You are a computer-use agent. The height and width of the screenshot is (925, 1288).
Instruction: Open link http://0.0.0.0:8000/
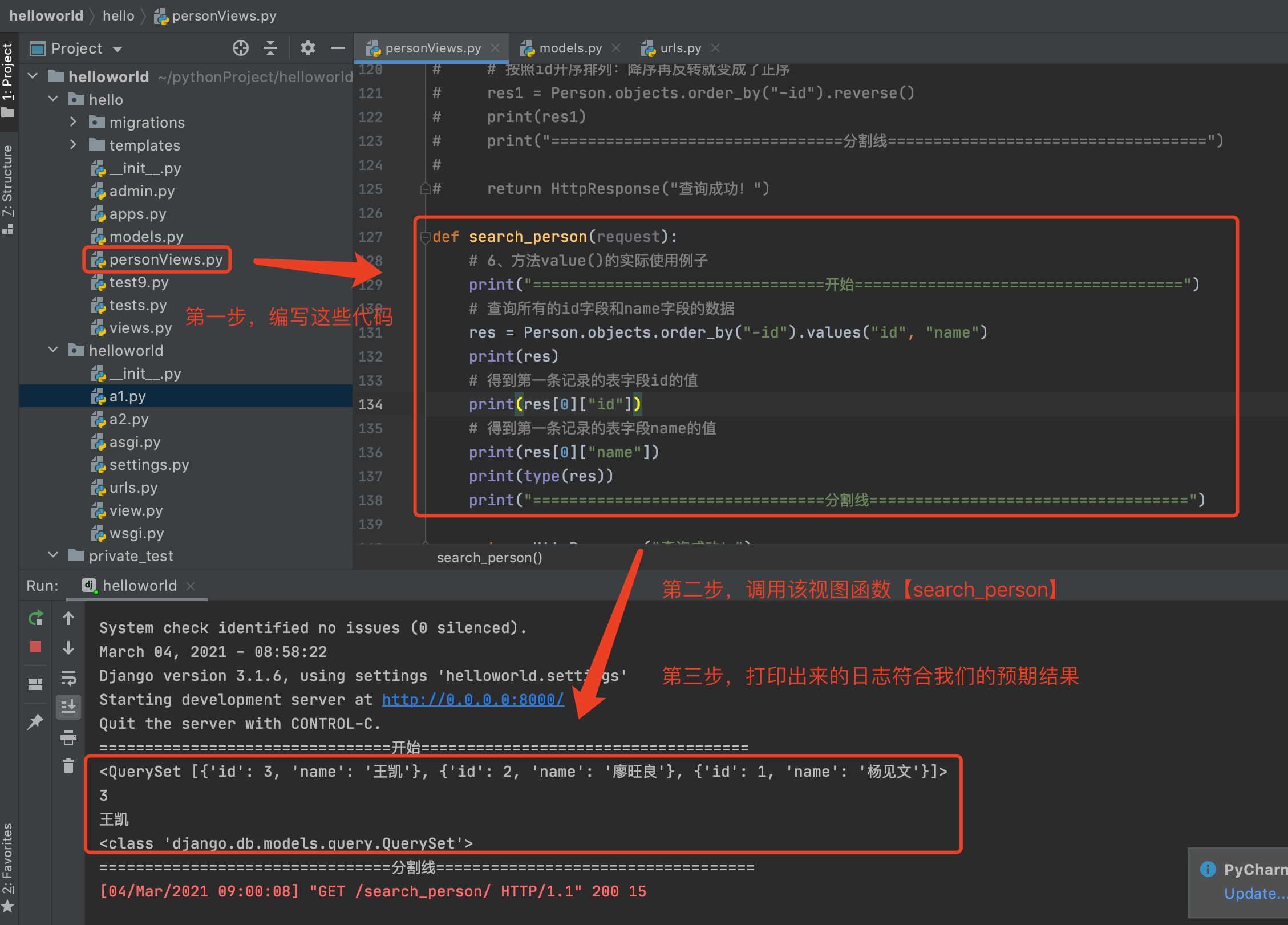point(472,699)
